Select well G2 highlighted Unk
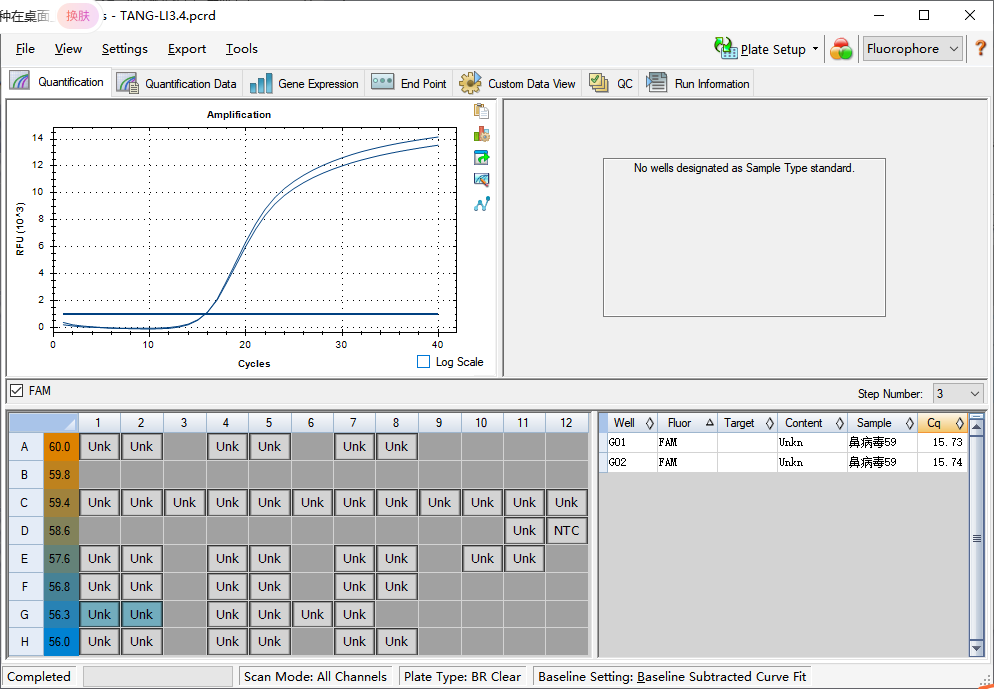 pyautogui.click(x=141, y=614)
